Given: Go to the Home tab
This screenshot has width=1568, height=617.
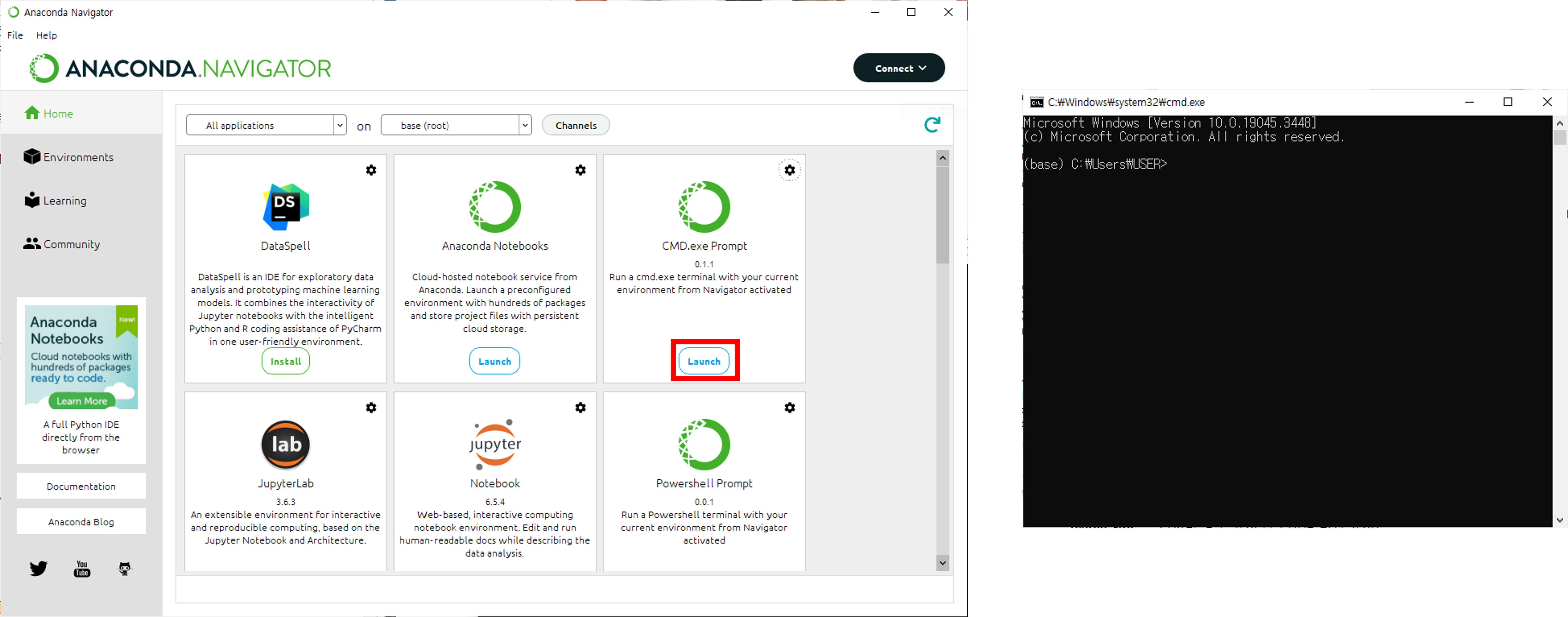Looking at the screenshot, I should (x=81, y=113).
